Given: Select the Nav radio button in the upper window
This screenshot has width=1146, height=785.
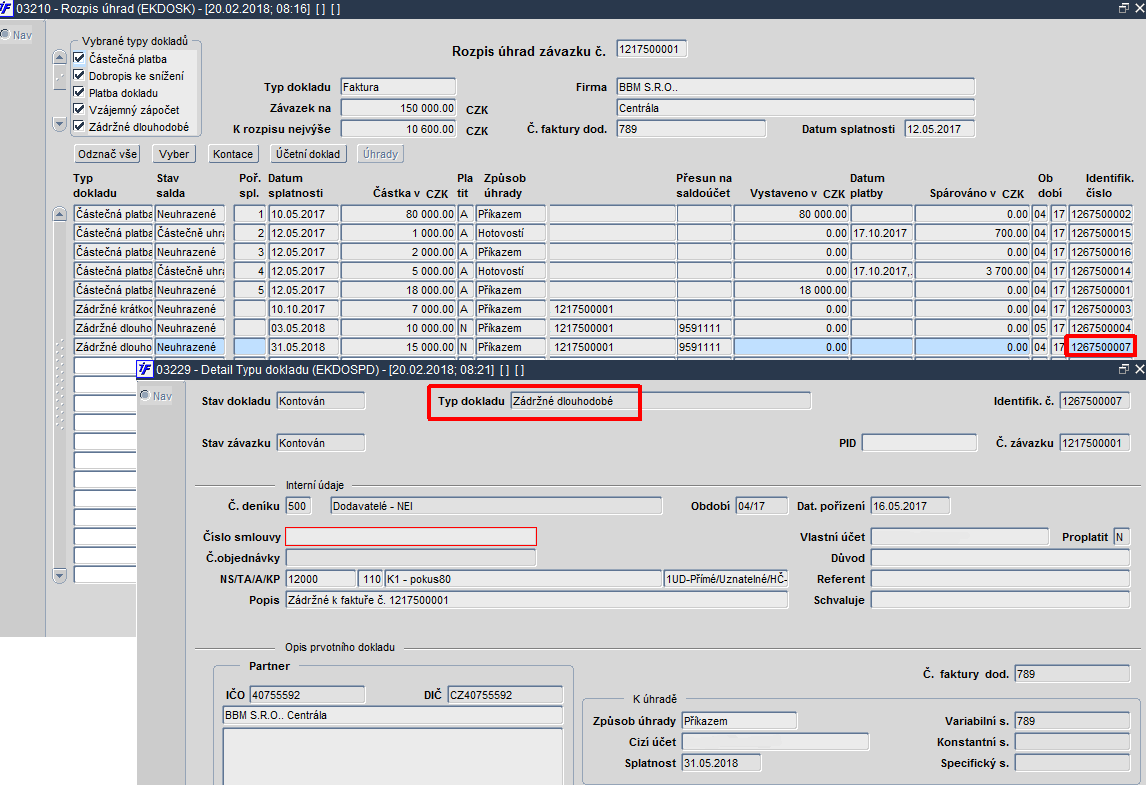Looking at the screenshot, I should pos(5,34).
